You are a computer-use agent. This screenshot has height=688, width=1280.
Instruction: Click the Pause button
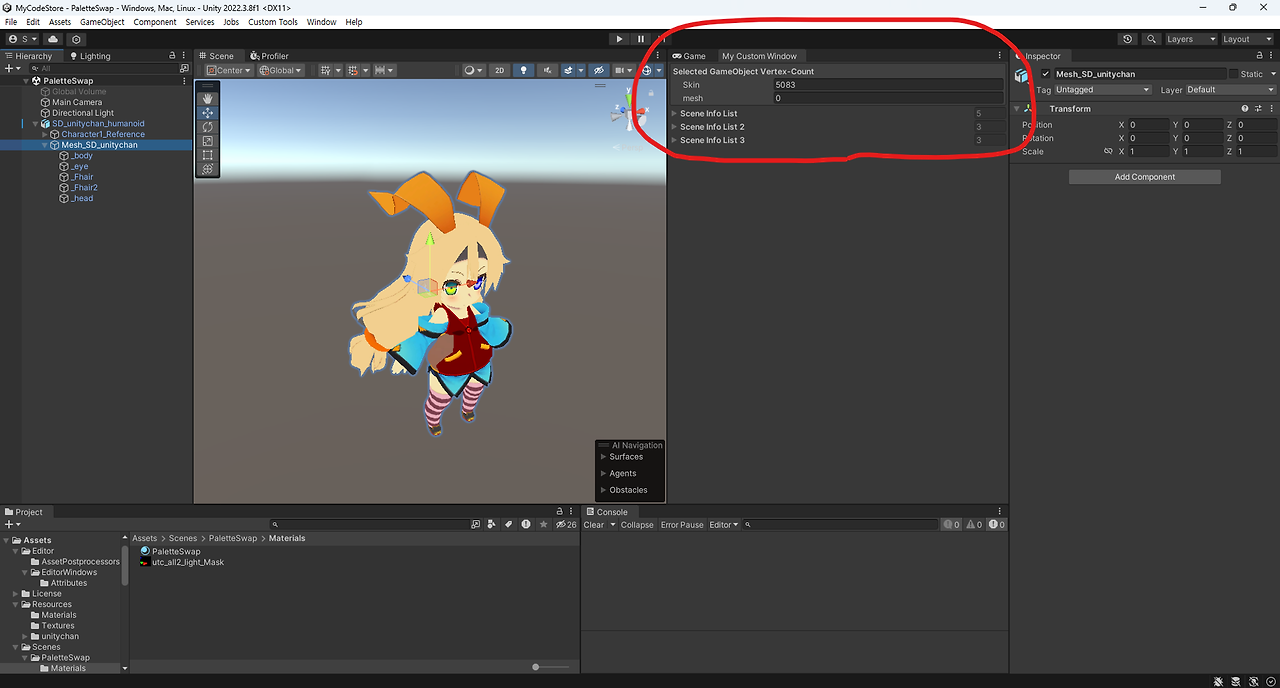pyautogui.click(x=641, y=39)
